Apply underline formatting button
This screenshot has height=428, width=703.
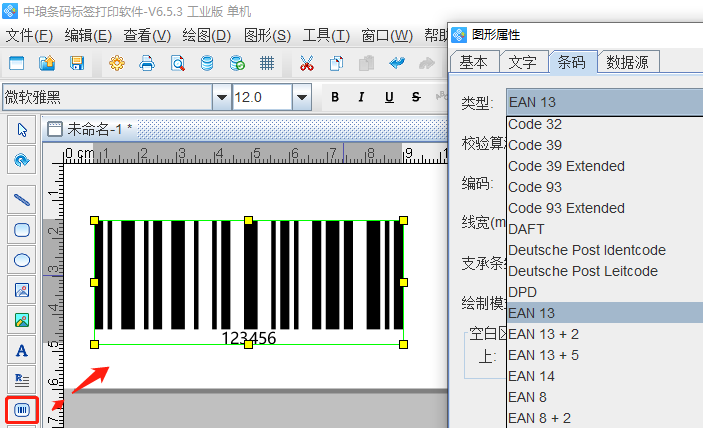pyautogui.click(x=389, y=97)
